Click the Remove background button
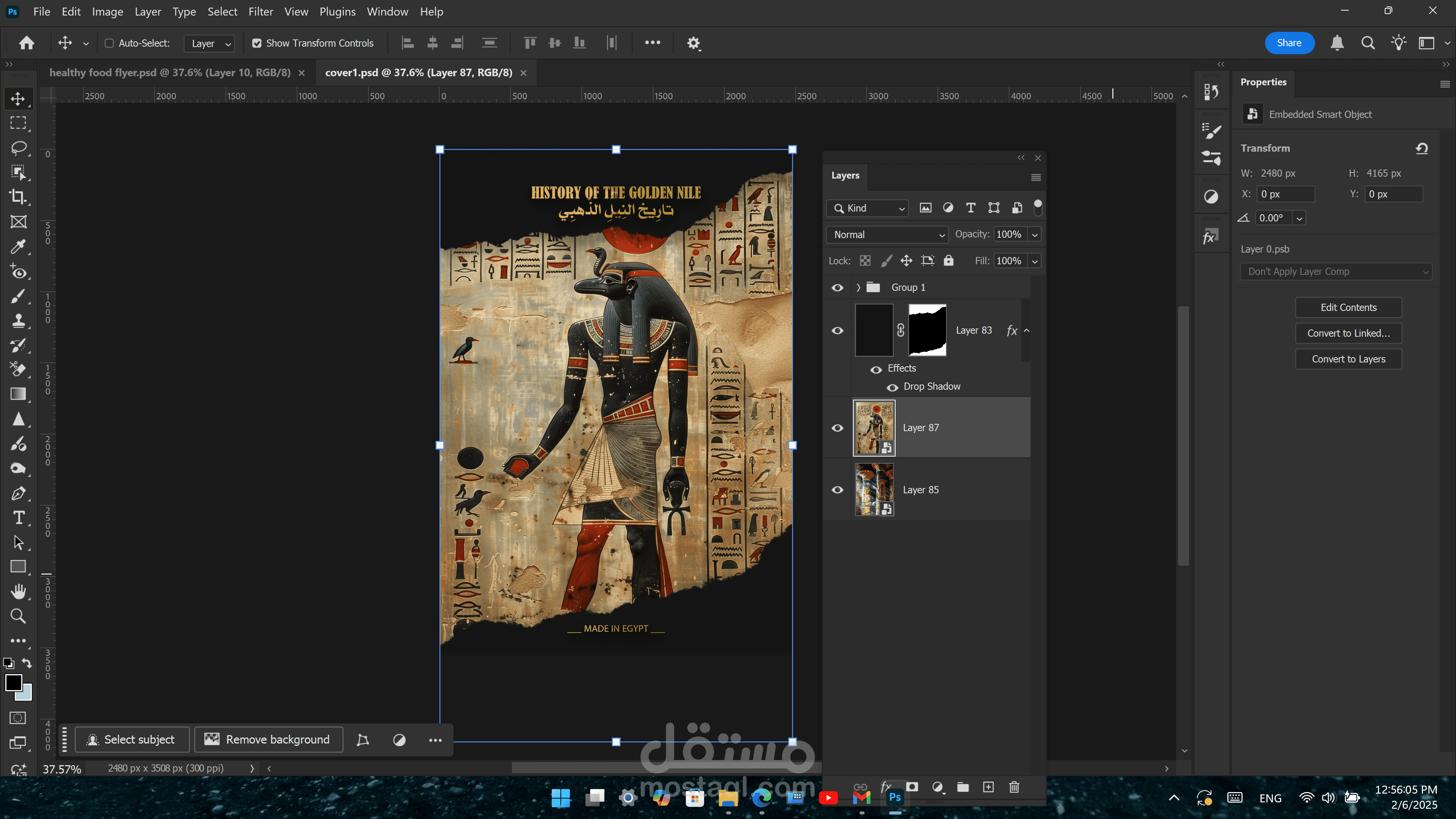1456x819 pixels. 268,739
